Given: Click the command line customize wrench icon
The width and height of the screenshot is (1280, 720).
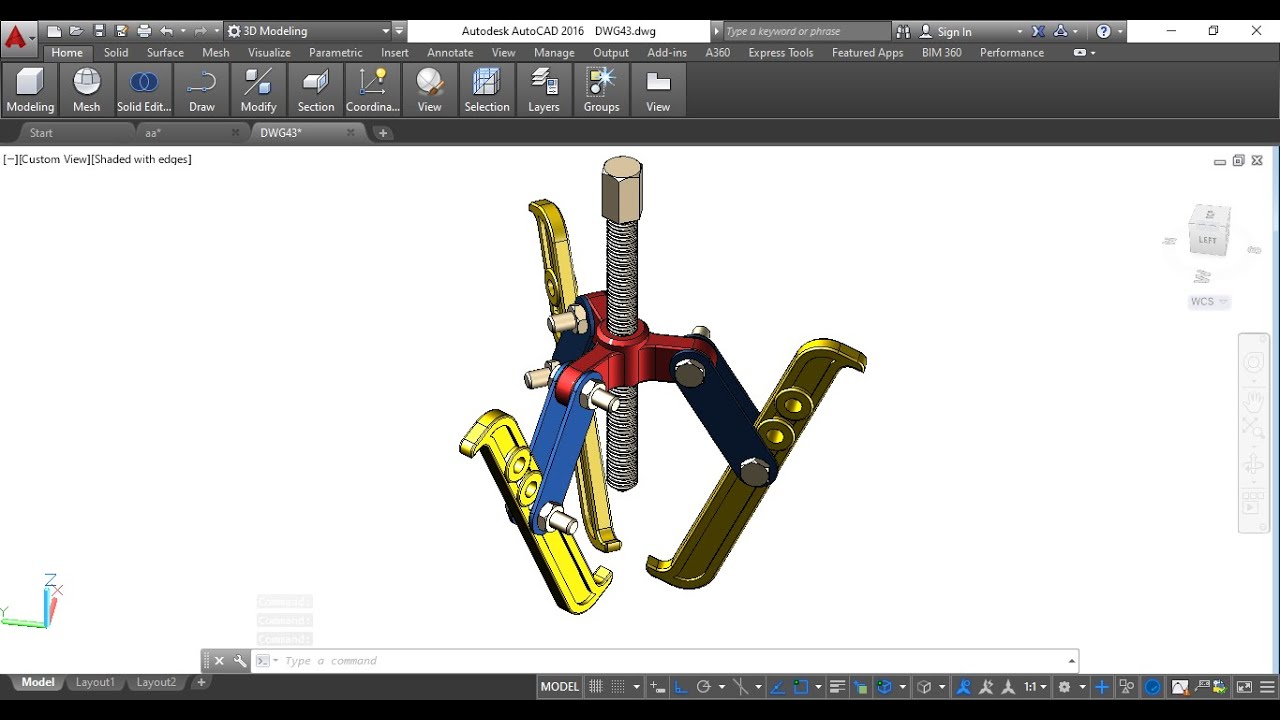Looking at the screenshot, I should pyautogui.click(x=240, y=660).
